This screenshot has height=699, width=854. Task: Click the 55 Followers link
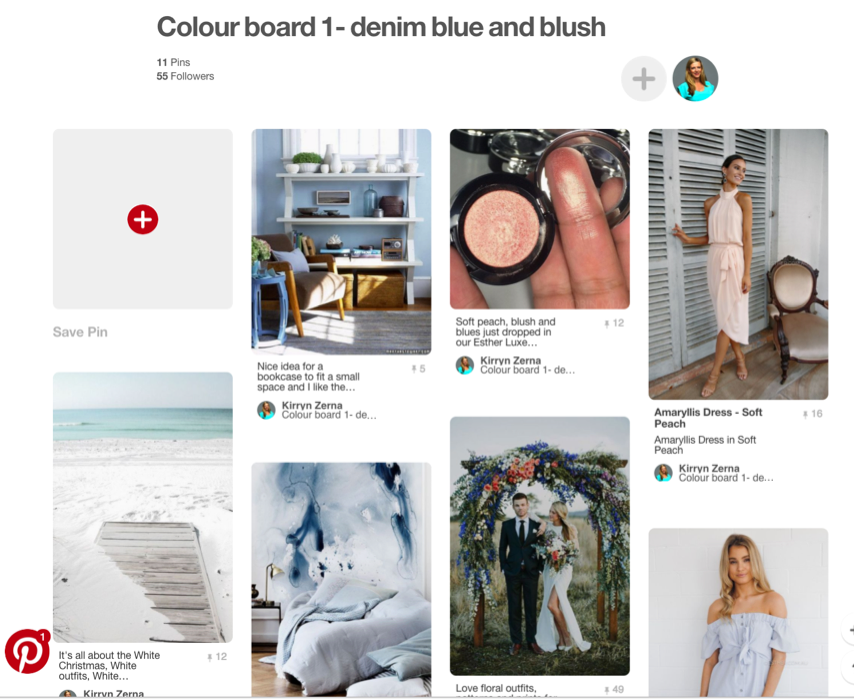click(x=185, y=76)
